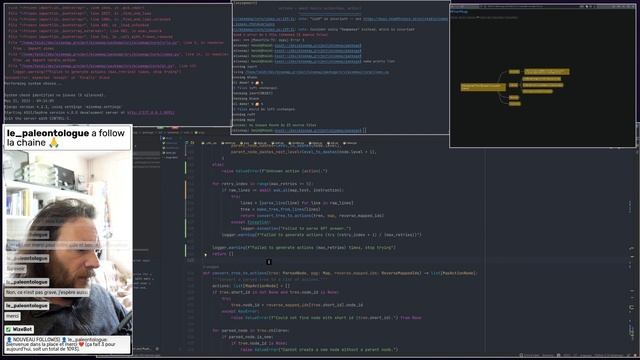Click the WizeBot username badge

pos(19,329)
